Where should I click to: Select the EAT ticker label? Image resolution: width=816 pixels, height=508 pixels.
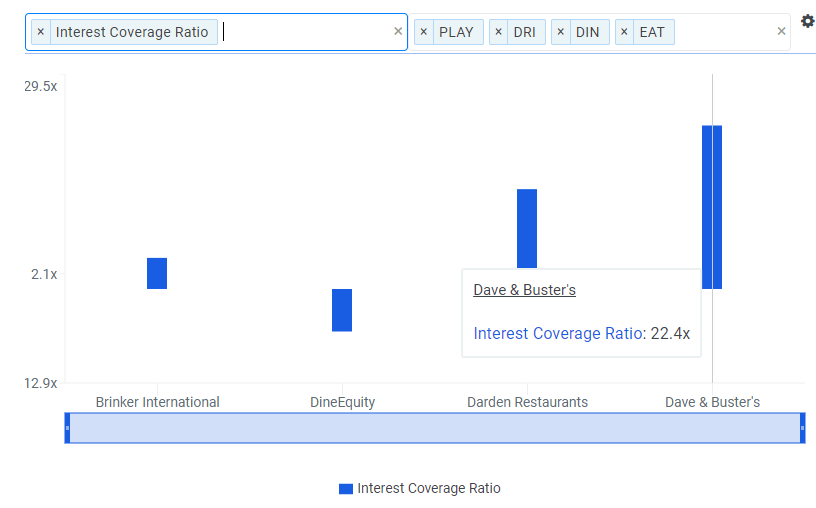652,32
